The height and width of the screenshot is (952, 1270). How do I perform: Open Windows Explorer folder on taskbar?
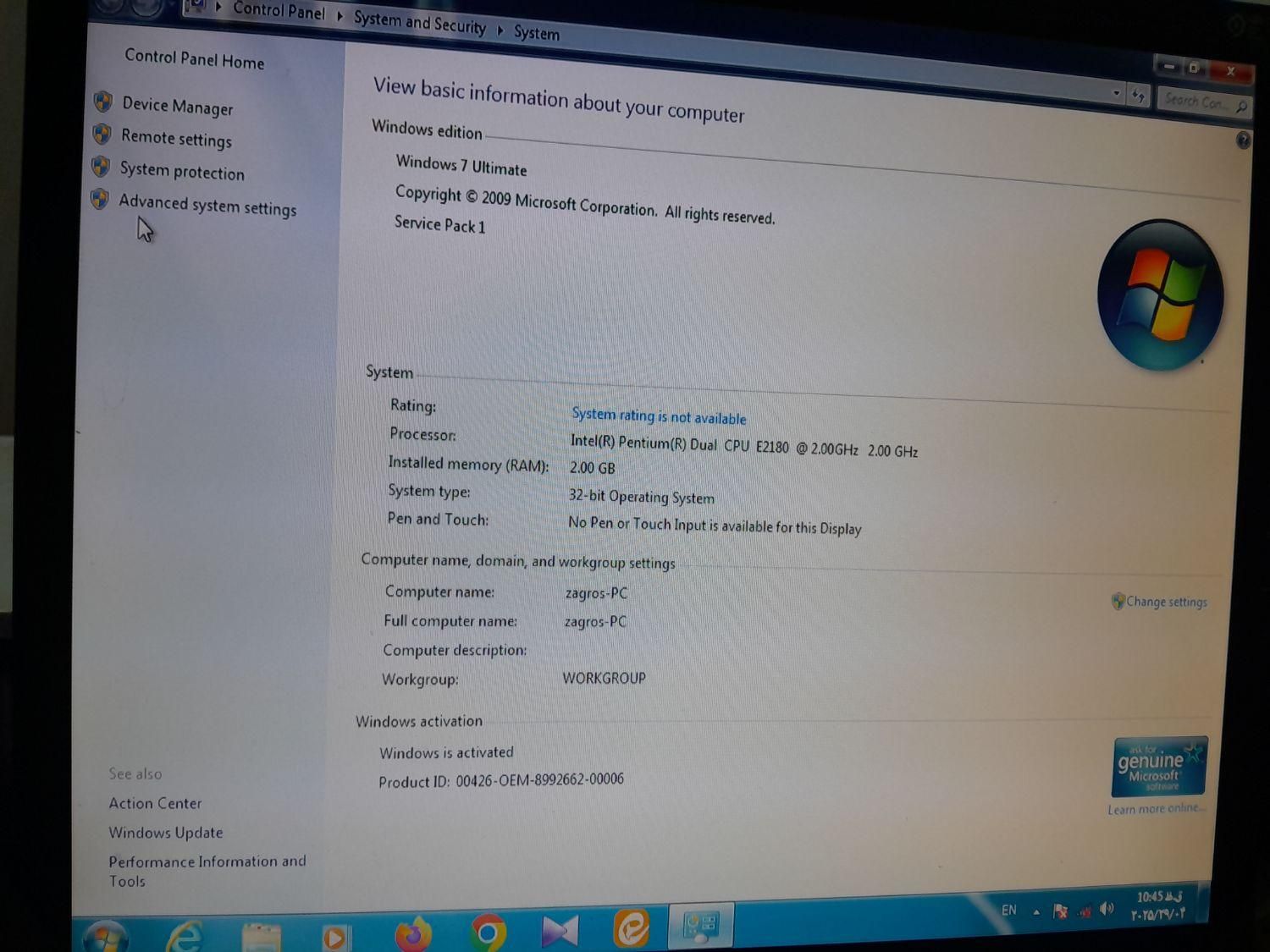261,938
